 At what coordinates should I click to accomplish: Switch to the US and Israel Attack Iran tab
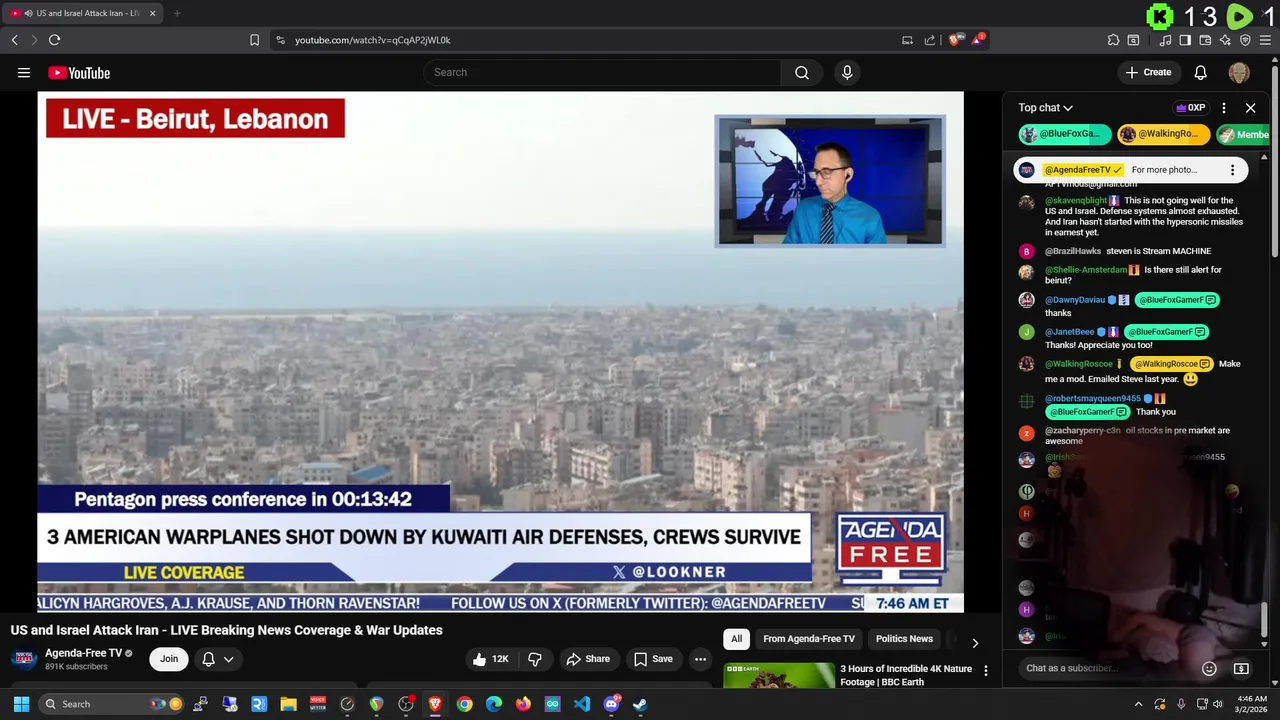84,13
